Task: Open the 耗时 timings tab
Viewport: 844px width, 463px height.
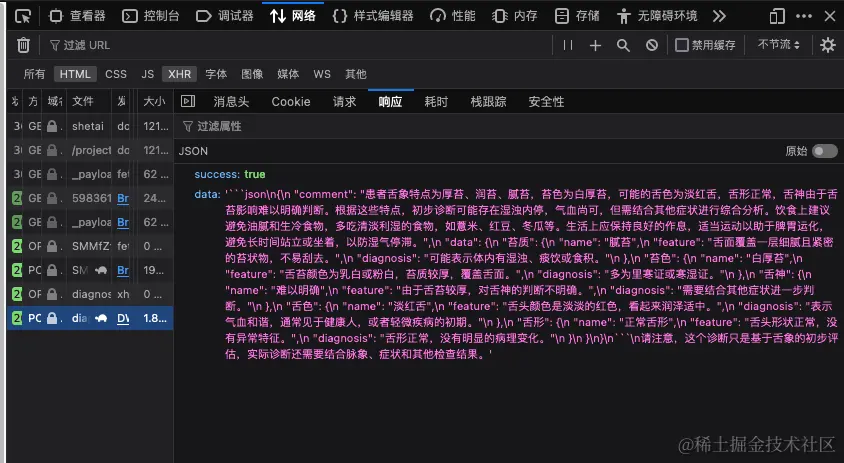Action: coord(436,102)
